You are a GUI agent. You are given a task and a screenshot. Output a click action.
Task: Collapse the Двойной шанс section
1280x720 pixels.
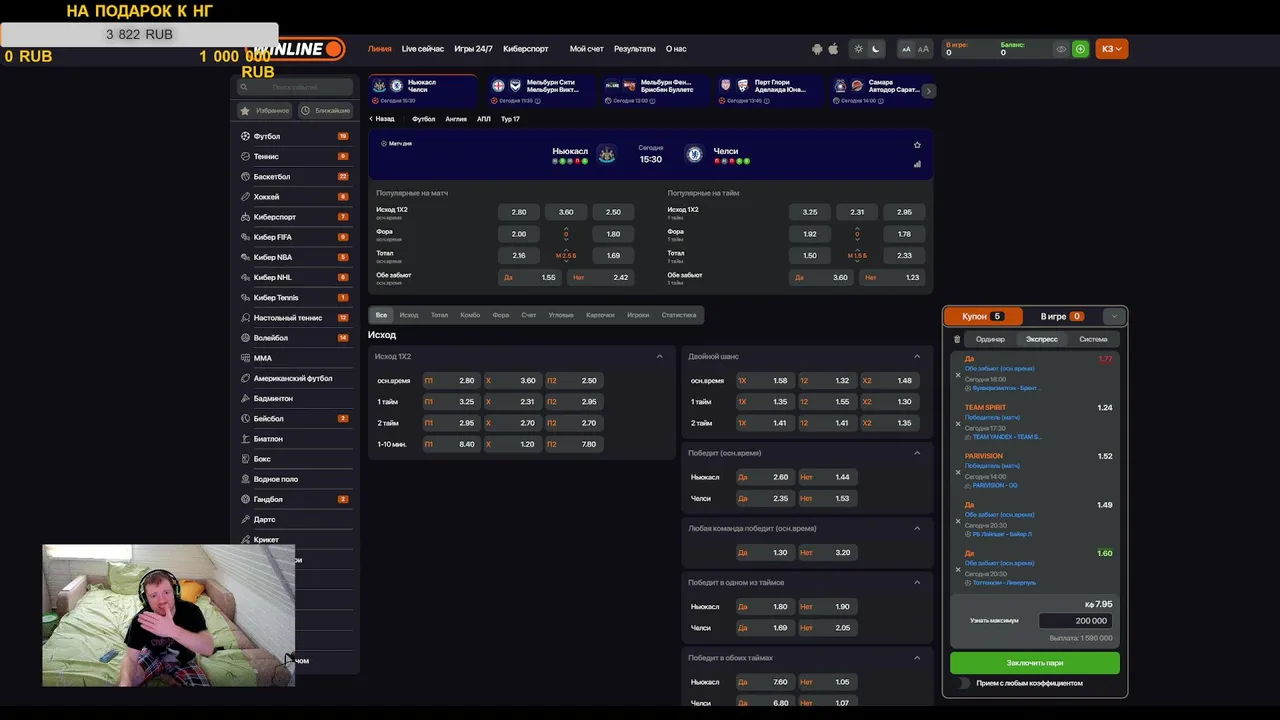click(x=917, y=356)
